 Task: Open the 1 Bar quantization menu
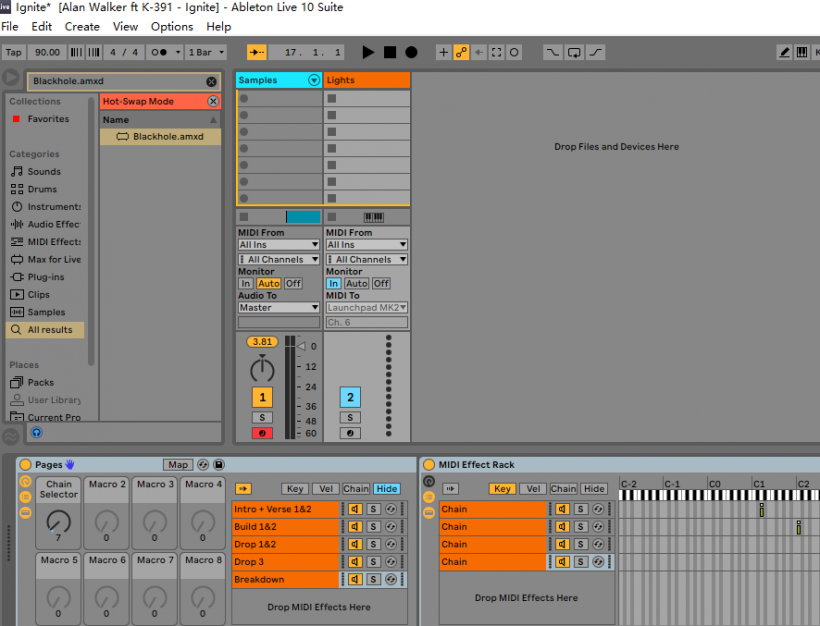point(206,52)
